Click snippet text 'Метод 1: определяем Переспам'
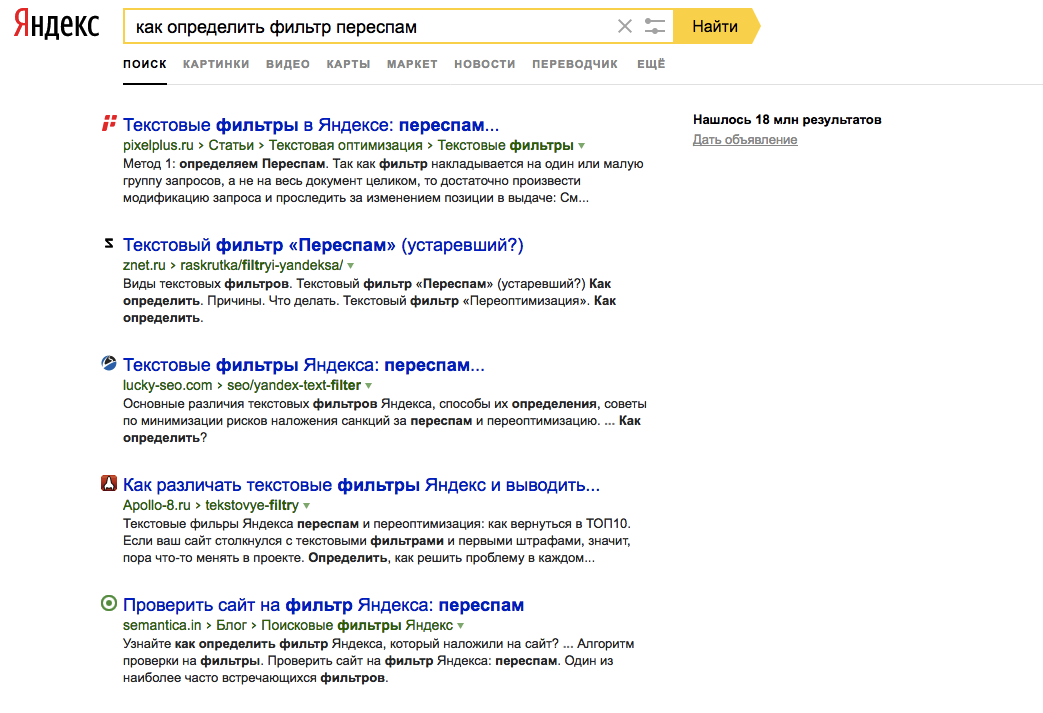 [224, 164]
